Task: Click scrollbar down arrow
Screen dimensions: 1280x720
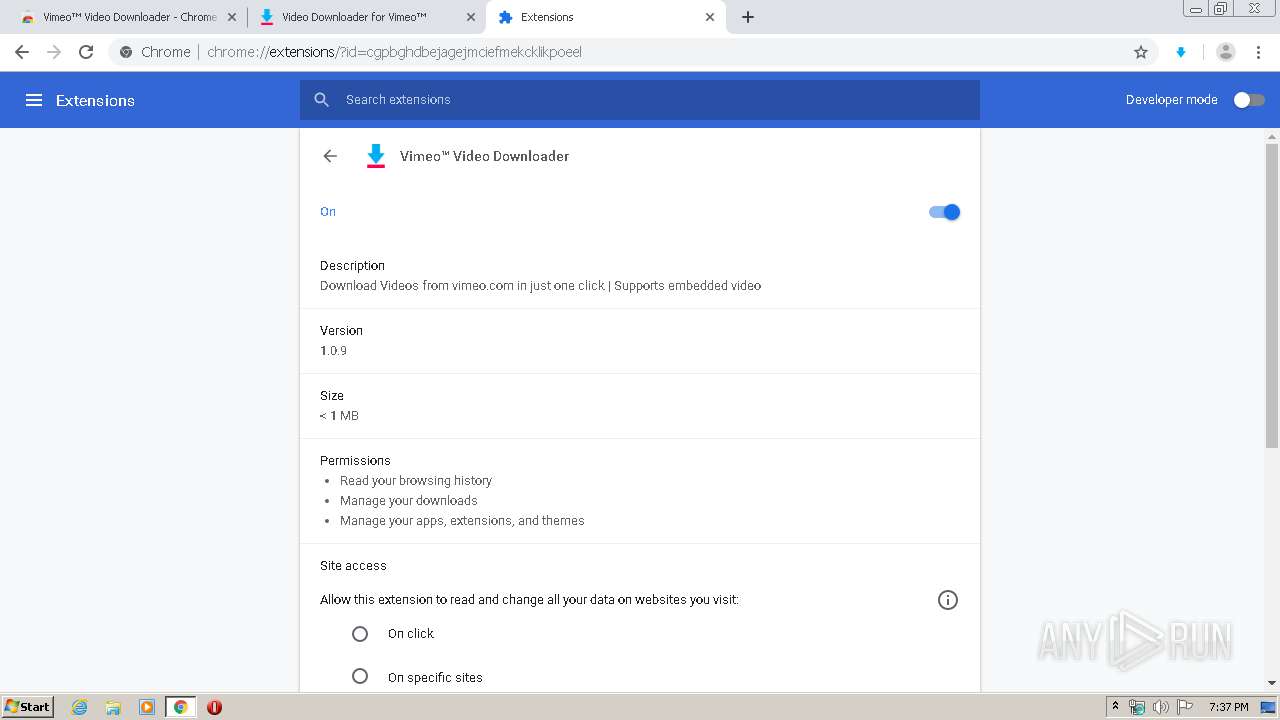Action: tap(1272, 683)
